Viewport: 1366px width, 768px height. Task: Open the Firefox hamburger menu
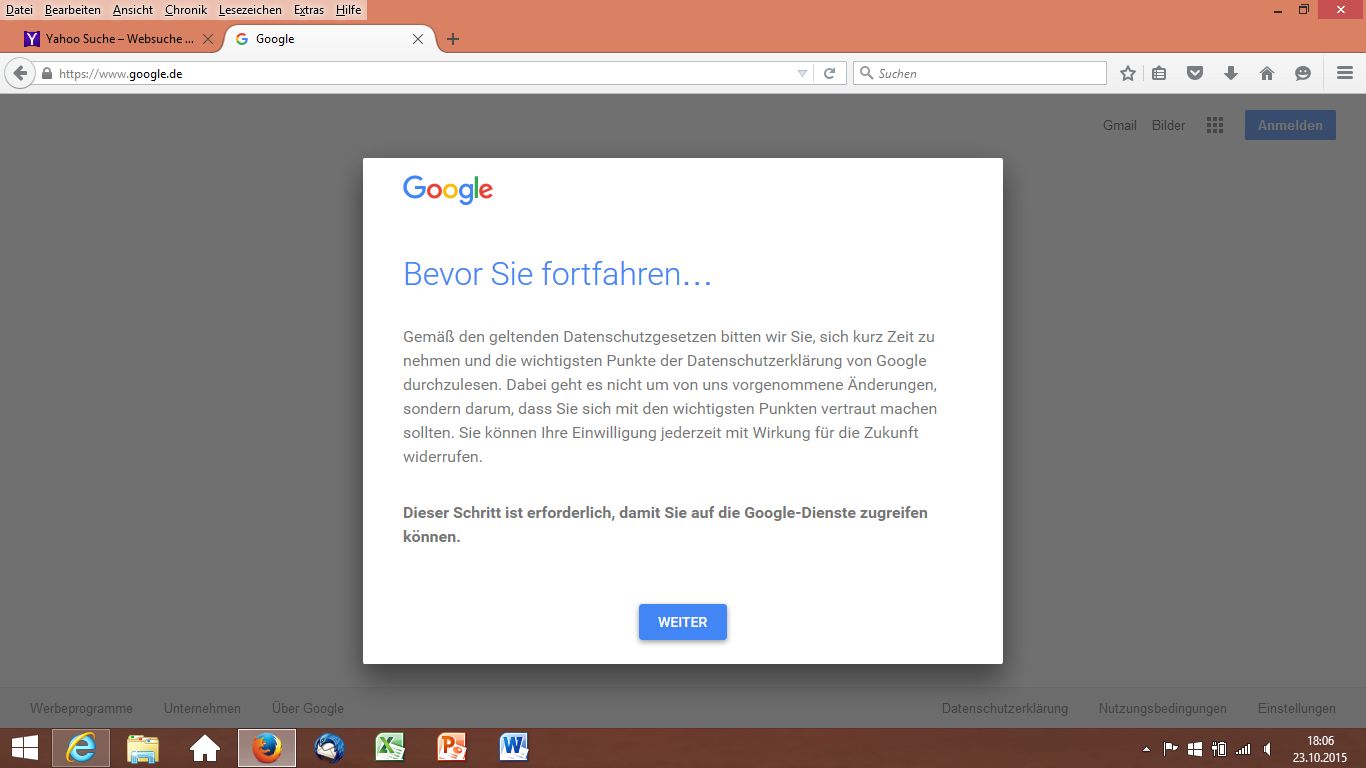coord(1345,73)
